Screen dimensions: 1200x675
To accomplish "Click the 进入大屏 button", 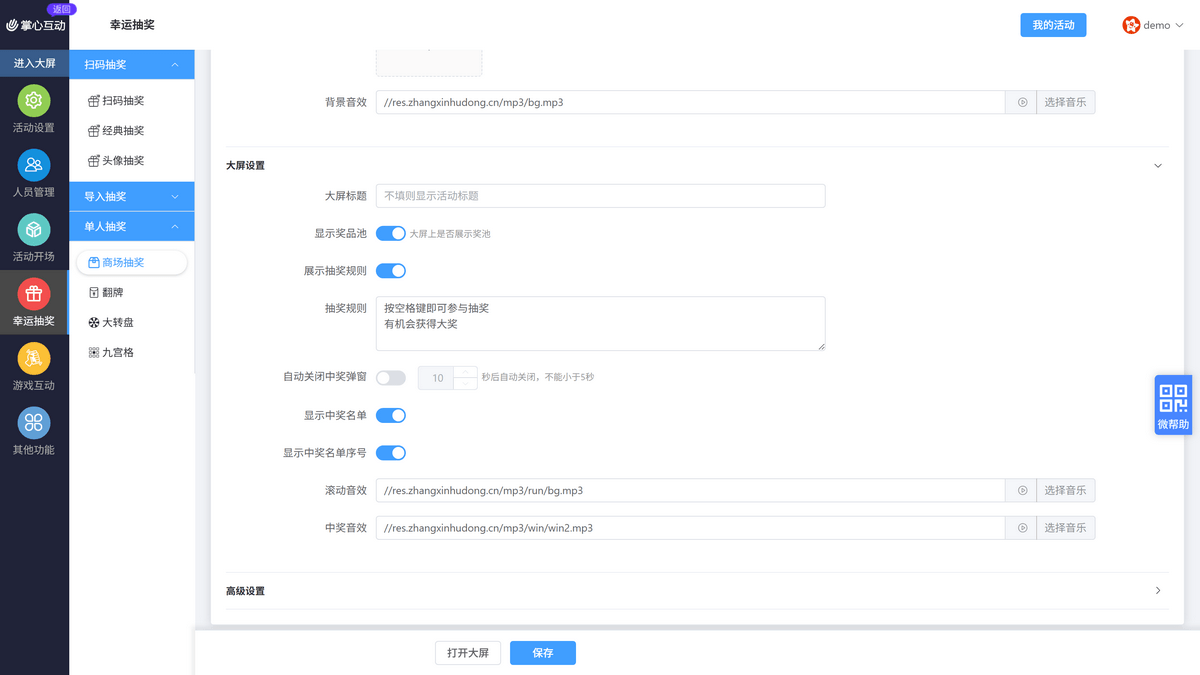I will point(34,63).
